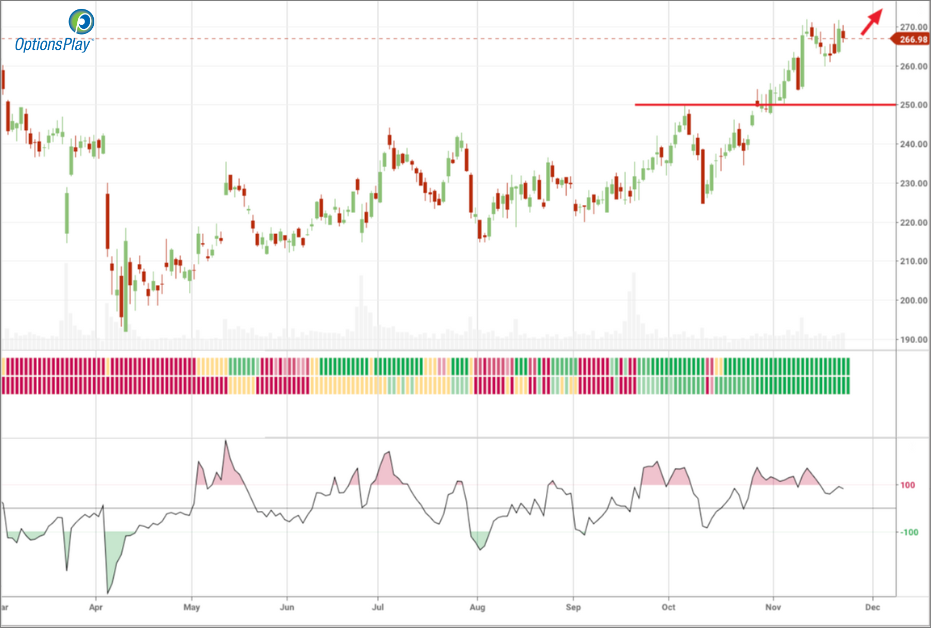931x628 pixels.
Task: Click the Aug label on time axis
Action: click(x=477, y=606)
